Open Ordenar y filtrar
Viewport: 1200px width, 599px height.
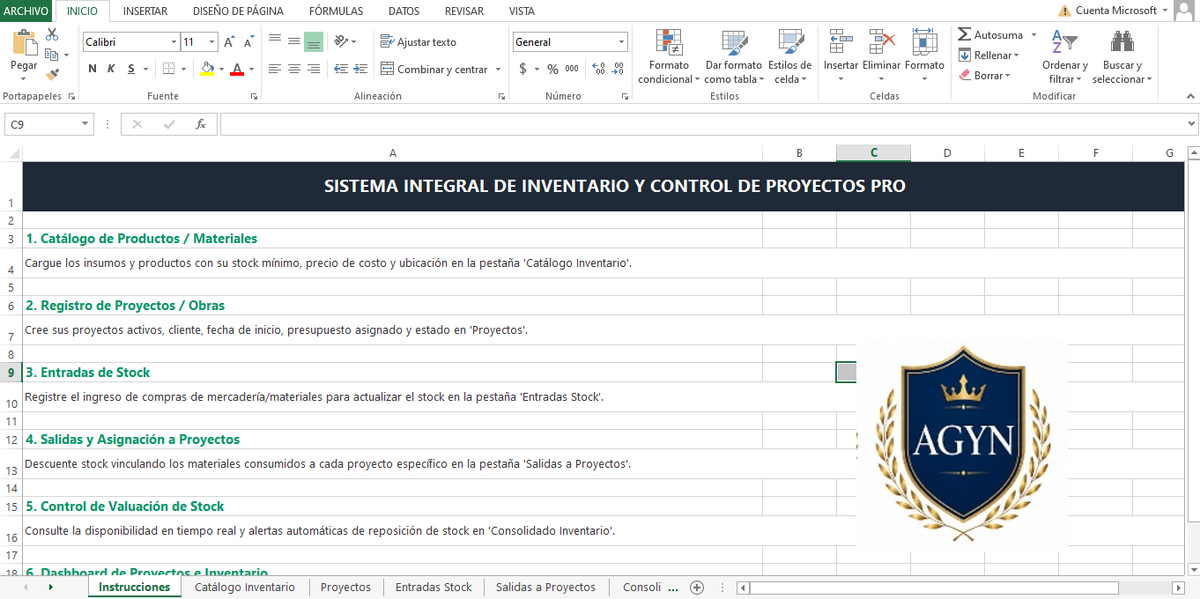[x=1064, y=57]
